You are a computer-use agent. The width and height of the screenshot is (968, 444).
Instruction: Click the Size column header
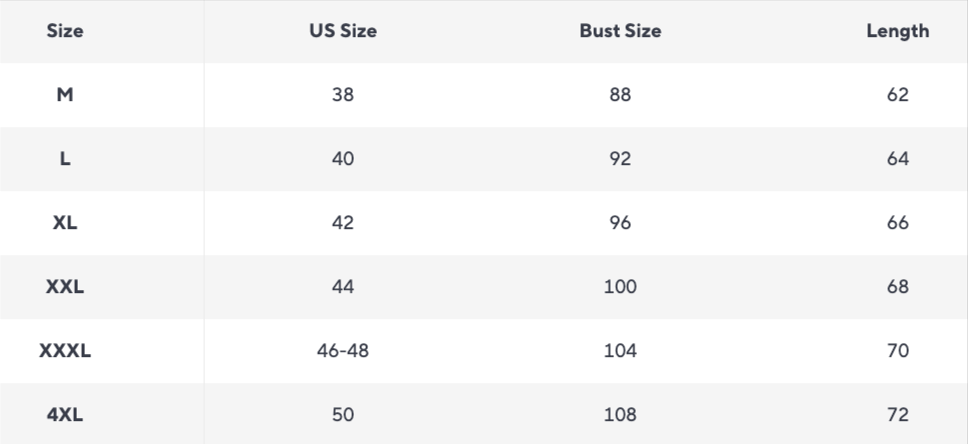(x=65, y=31)
